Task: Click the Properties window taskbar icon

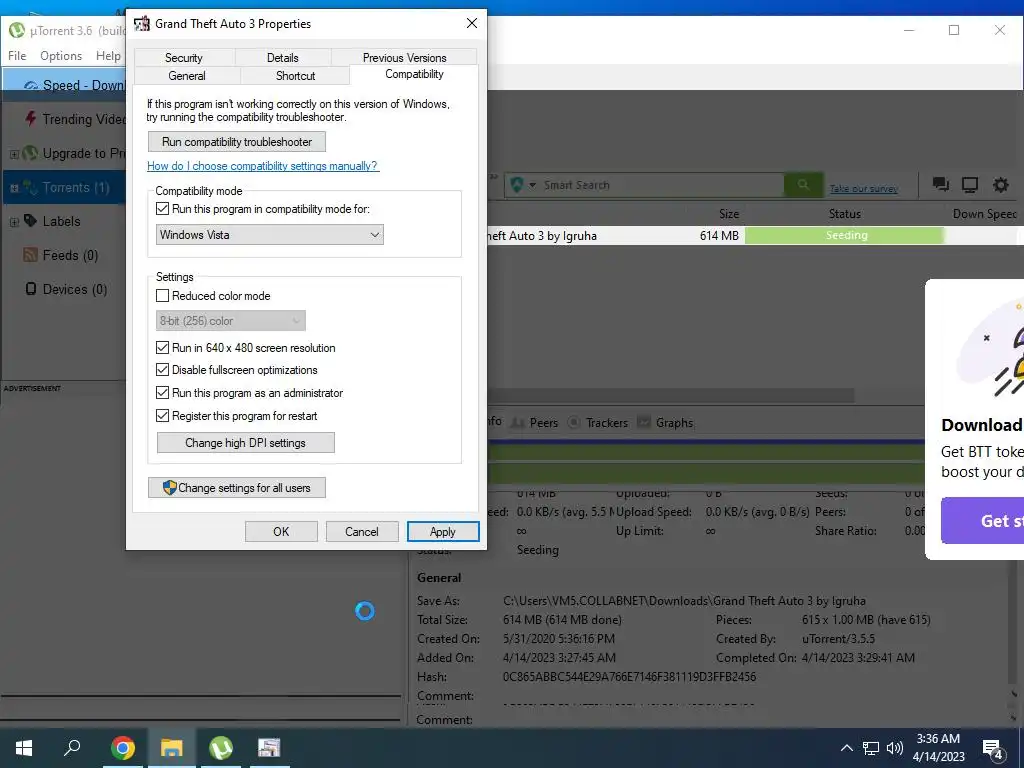Action: (269, 748)
